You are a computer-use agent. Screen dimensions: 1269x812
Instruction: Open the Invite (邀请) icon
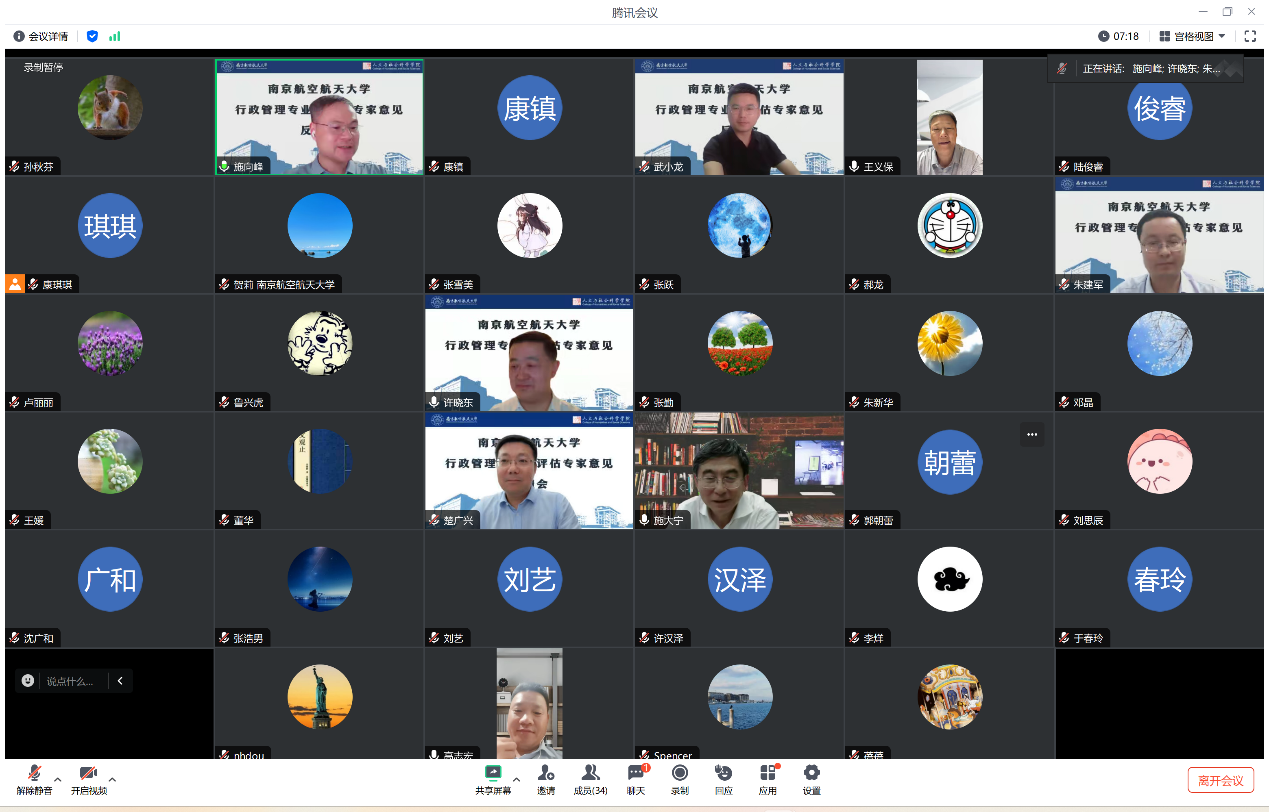point(546,773)
